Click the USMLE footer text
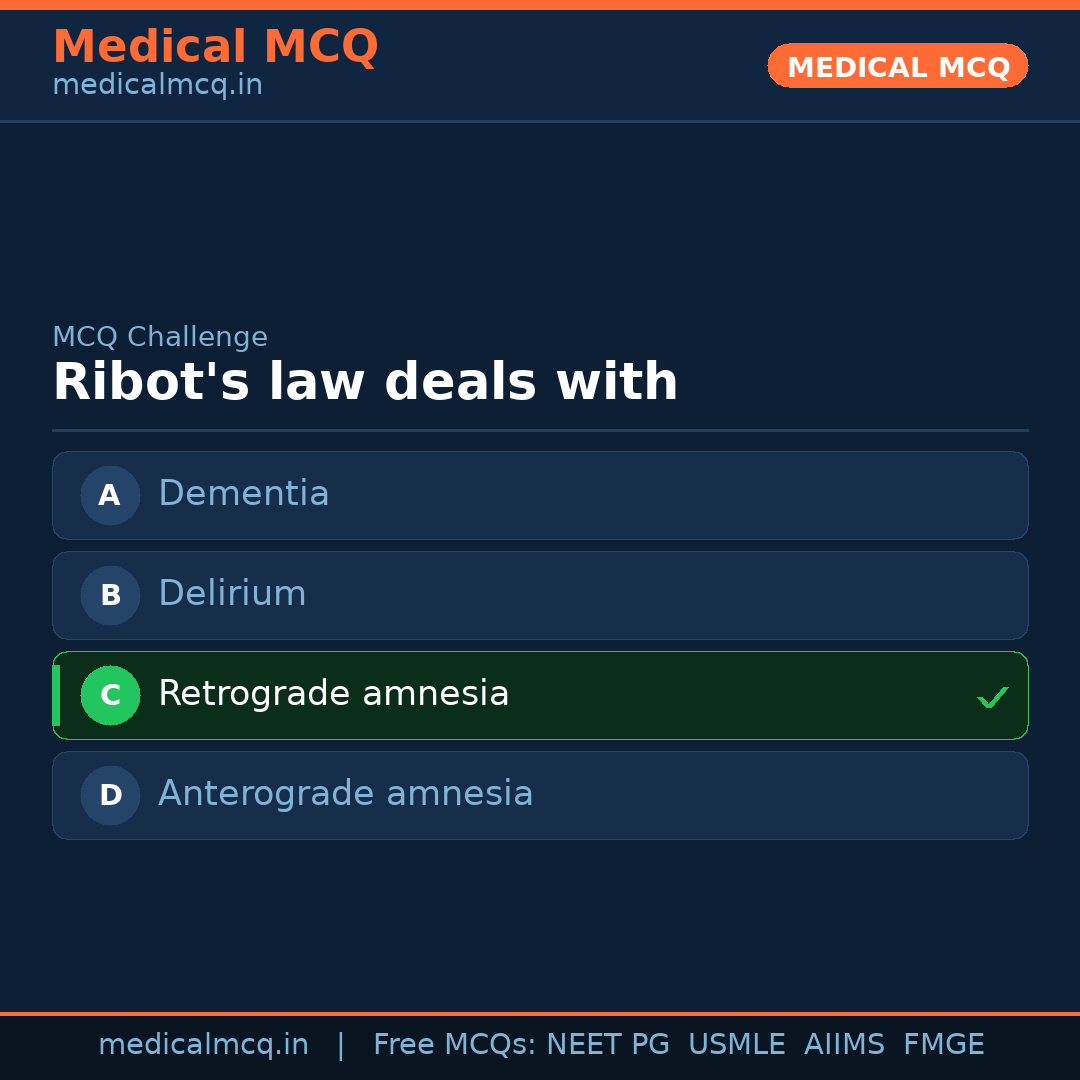 click(x=736, y=1045)
